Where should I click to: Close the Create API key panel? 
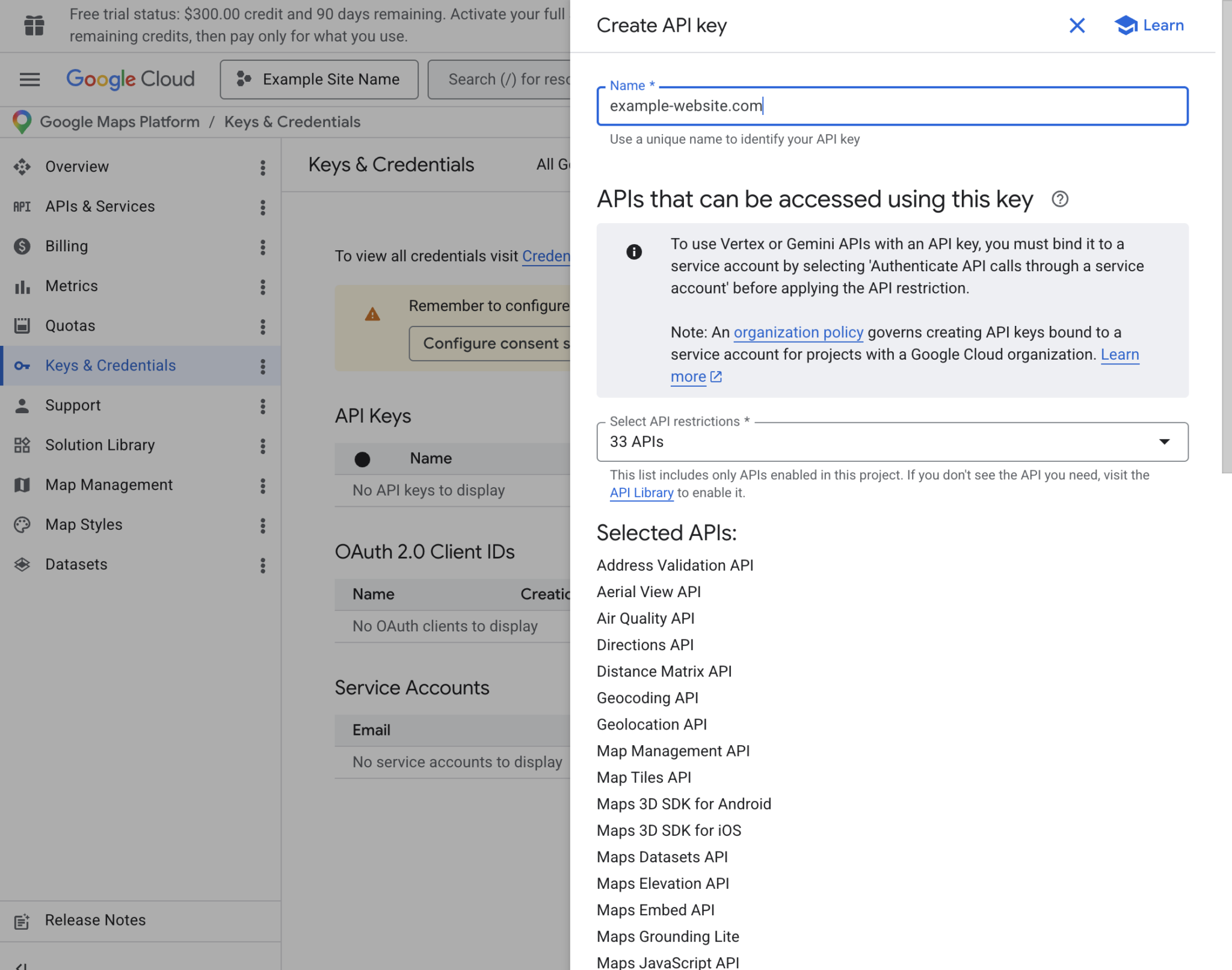pyautogui.click(x=1077, y=25)
